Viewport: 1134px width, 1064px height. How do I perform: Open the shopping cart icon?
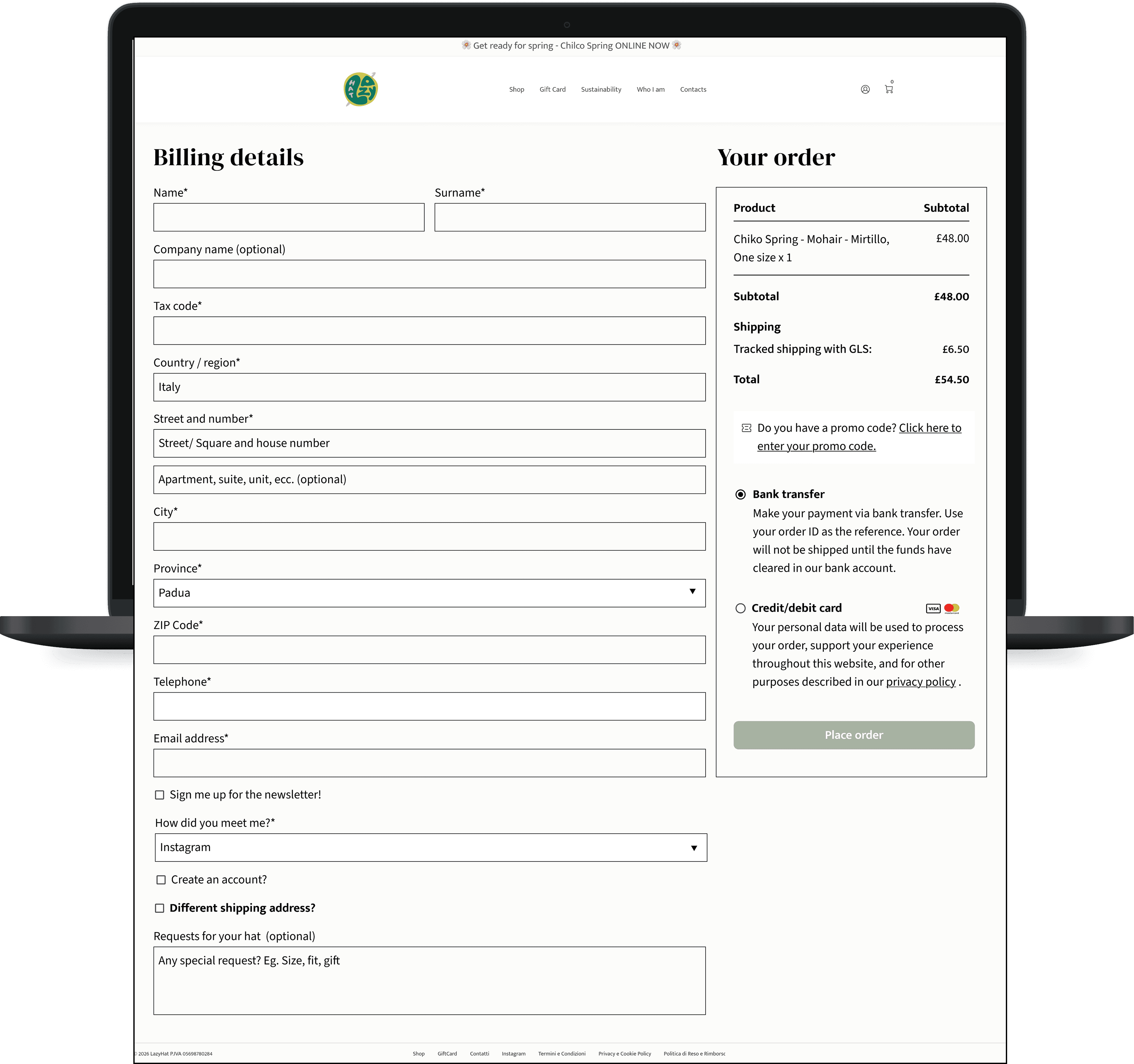click(888, 89)
